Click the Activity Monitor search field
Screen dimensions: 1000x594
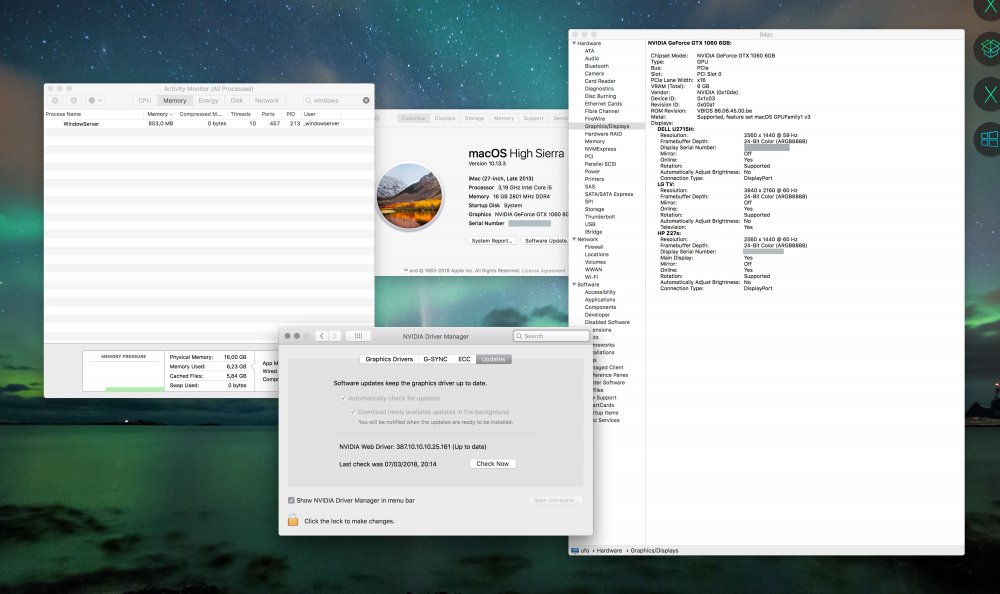(335, 100)
